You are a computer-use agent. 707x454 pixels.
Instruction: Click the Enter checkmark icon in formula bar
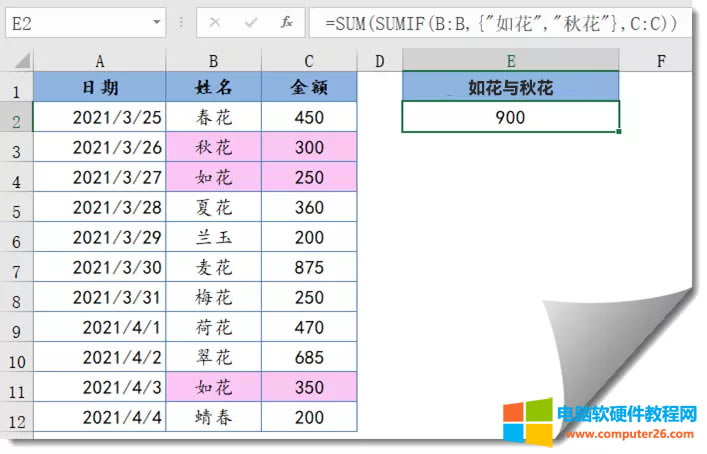click(x=251, y=21)
